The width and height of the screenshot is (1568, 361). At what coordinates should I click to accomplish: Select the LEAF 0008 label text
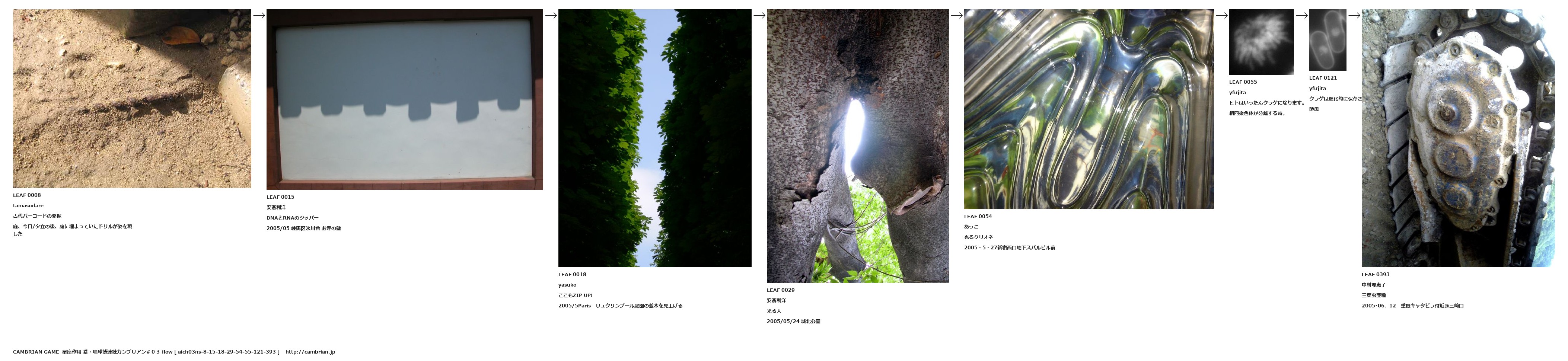(27, 195)
